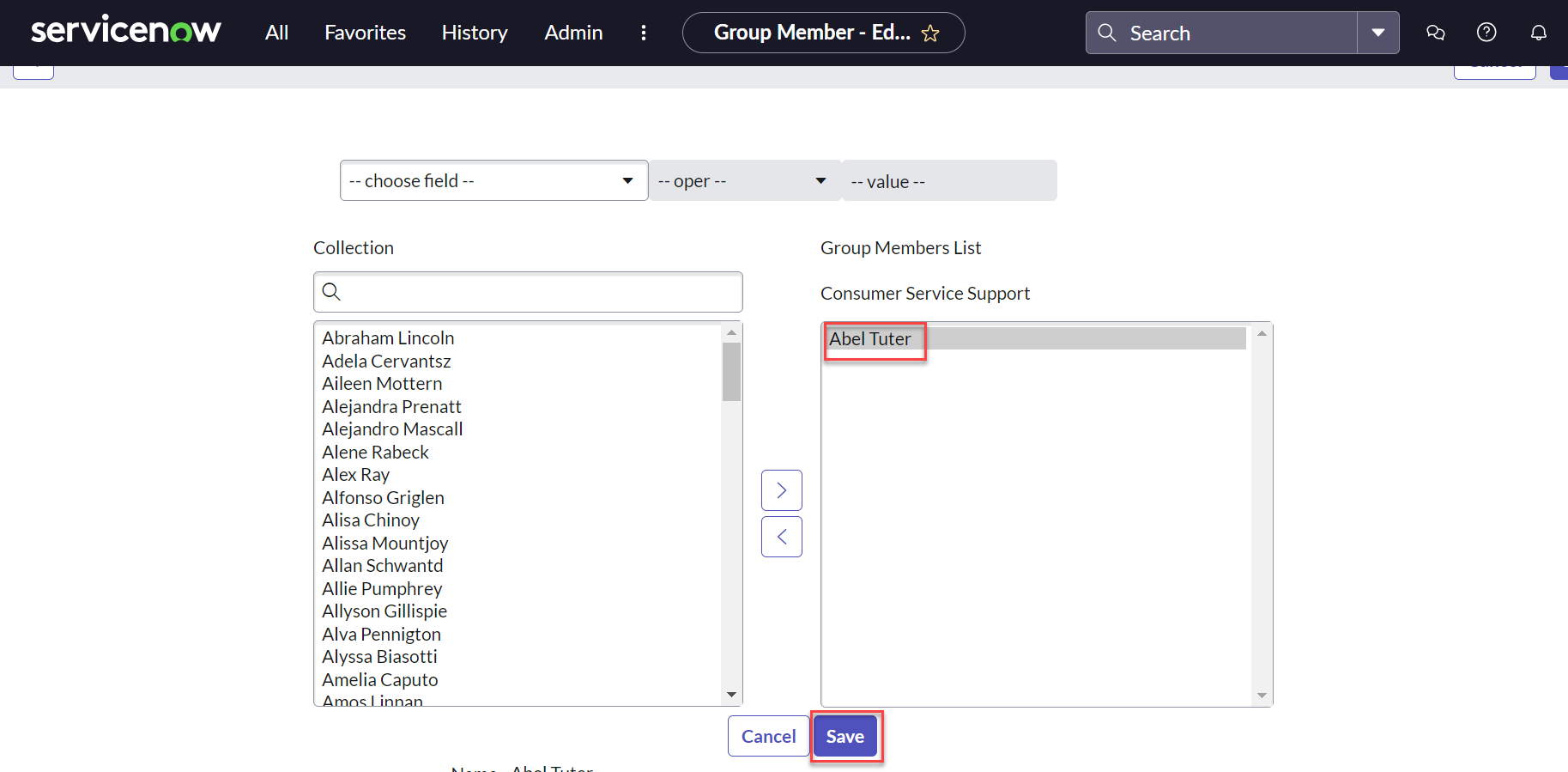Expand the global search options dropdown arrow
Image resolution: width=1568 pixels, height=772 pixels.
[1377, 33]
